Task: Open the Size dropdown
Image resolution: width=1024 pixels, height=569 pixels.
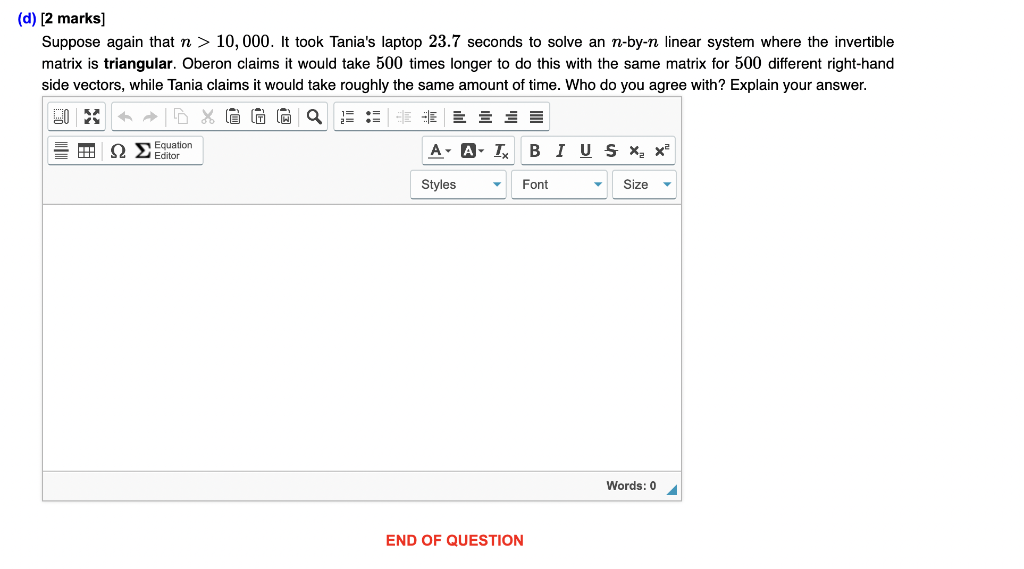Action: click(x=645, y=185)
